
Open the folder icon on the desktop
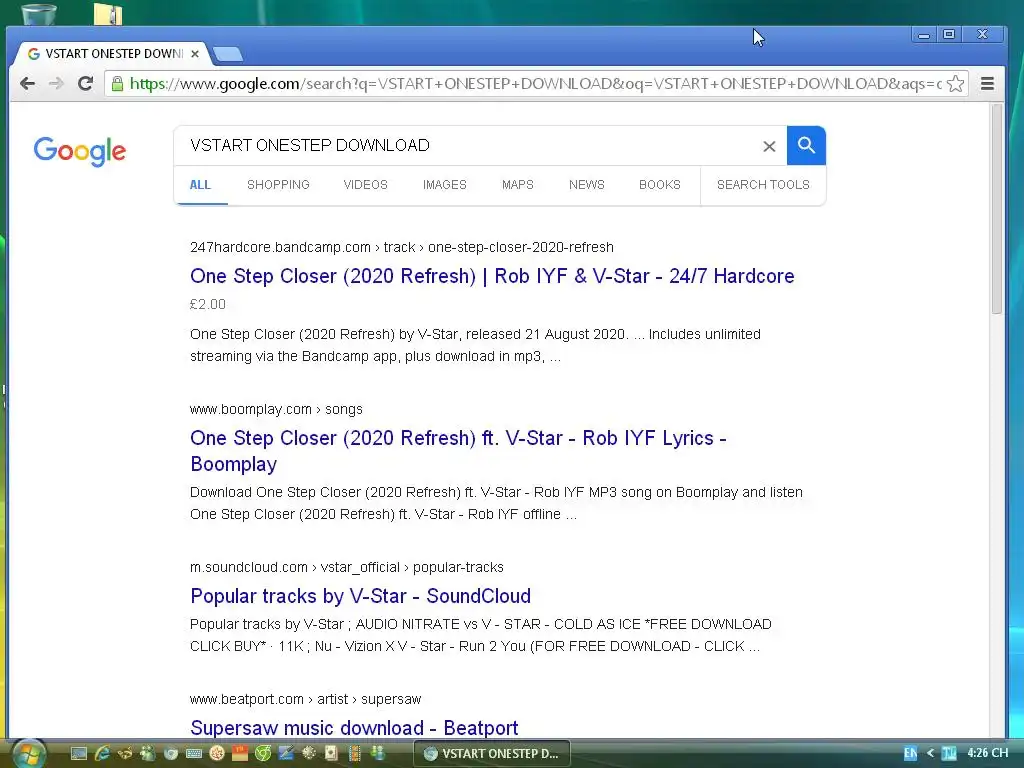[x=108, y=13]
